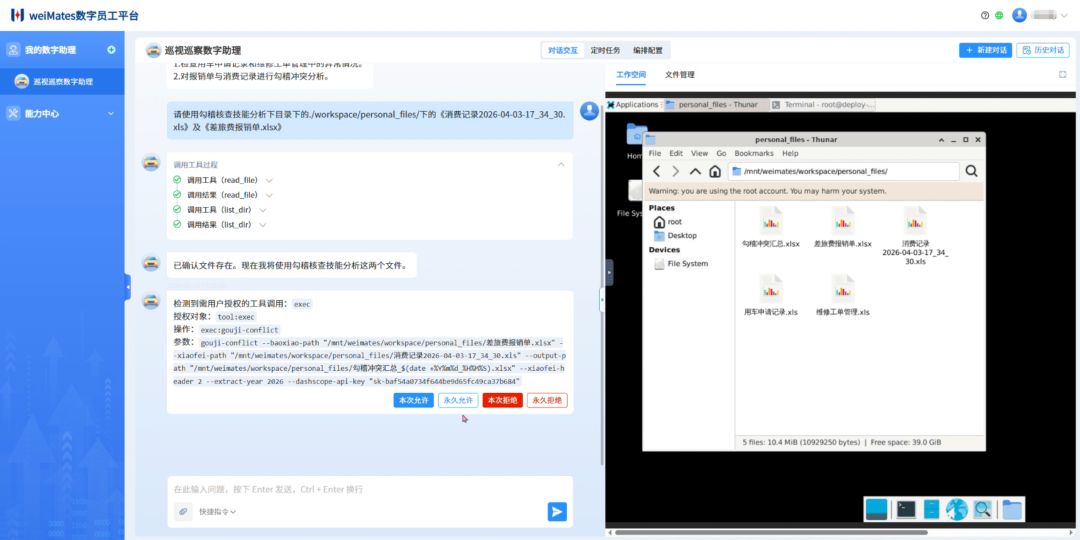Open Thunar View menu
Image resolution: width=1080 pixels, height=540 pixels.
pos(699,153)
